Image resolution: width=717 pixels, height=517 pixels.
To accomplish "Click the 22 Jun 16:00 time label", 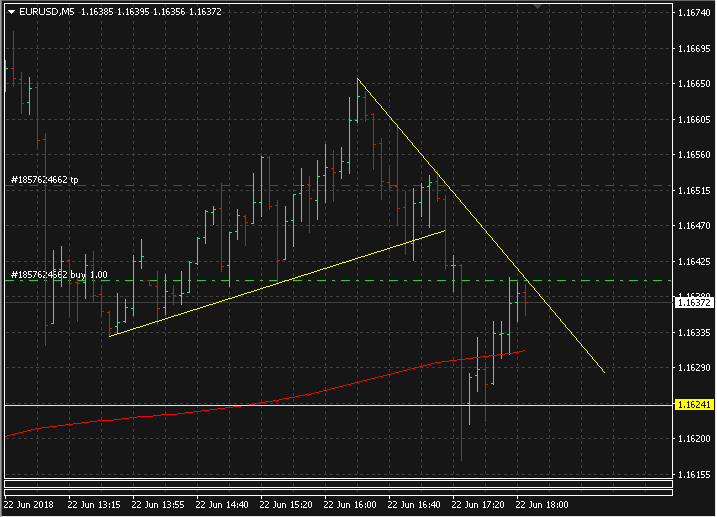I will (356, 505).
